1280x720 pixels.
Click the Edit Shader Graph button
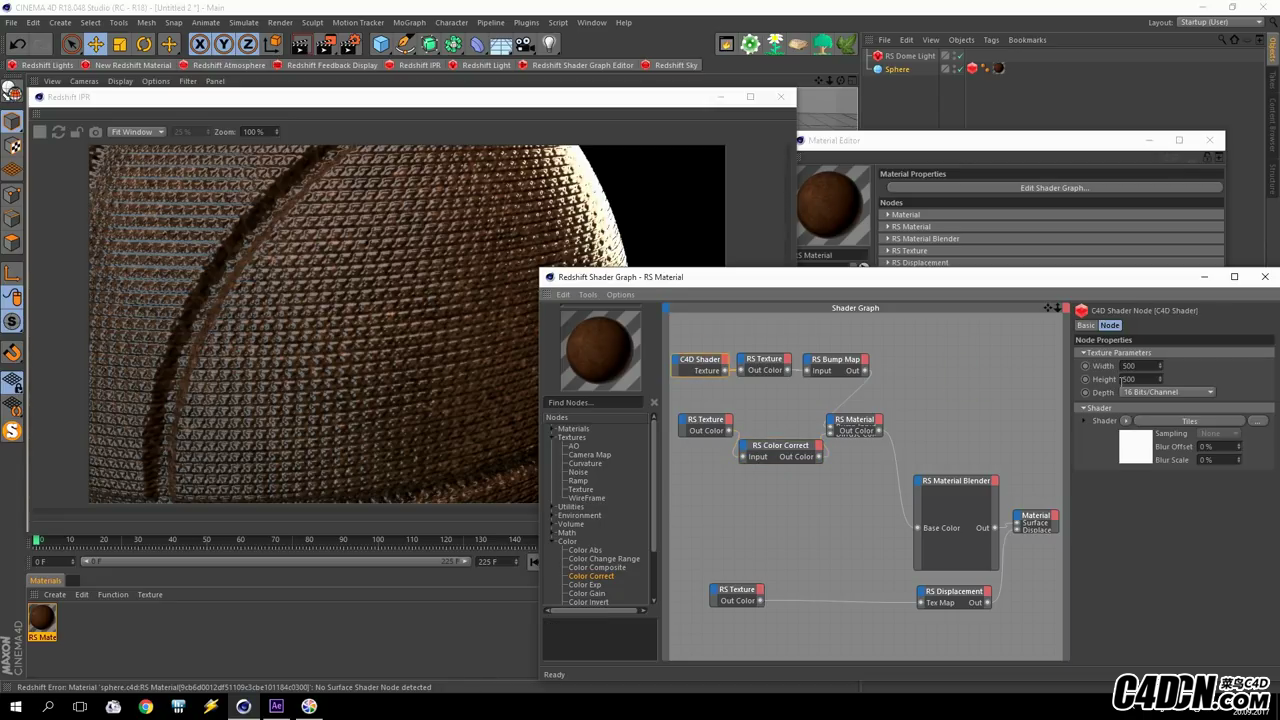click(x=1054, y=187)
